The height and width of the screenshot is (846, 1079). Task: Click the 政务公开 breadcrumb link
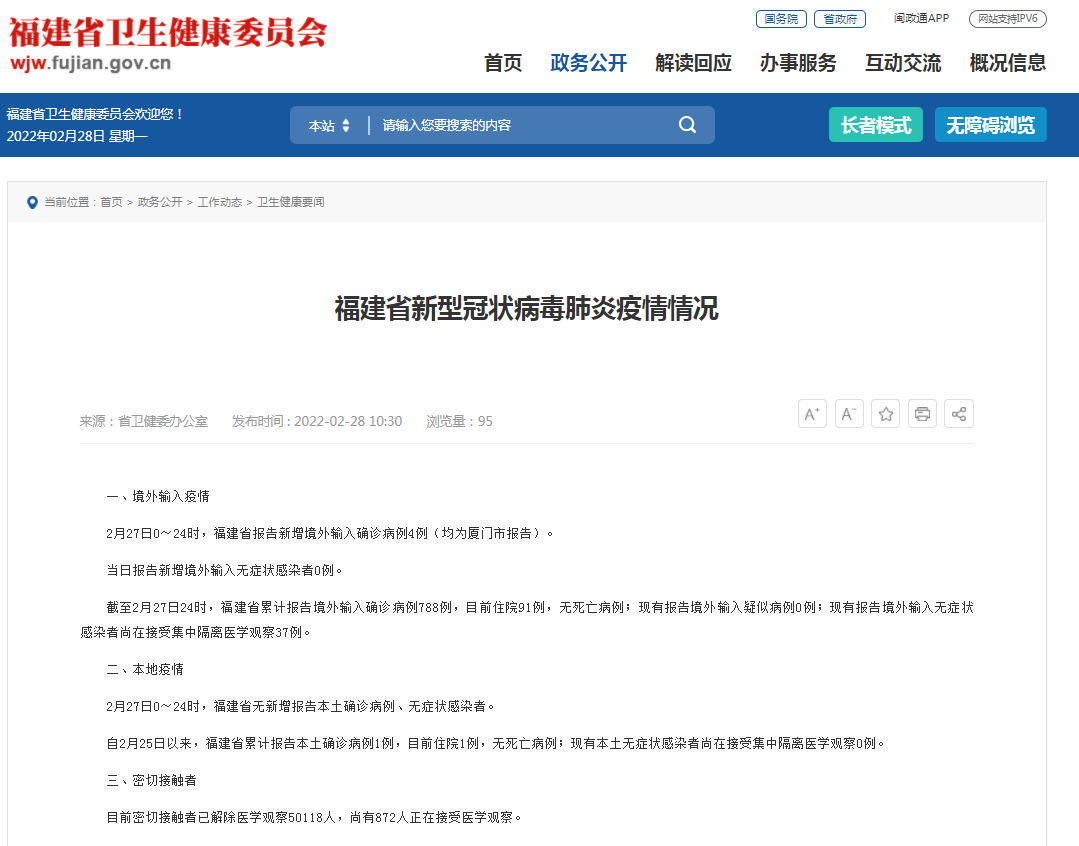(x=160, y=202)
